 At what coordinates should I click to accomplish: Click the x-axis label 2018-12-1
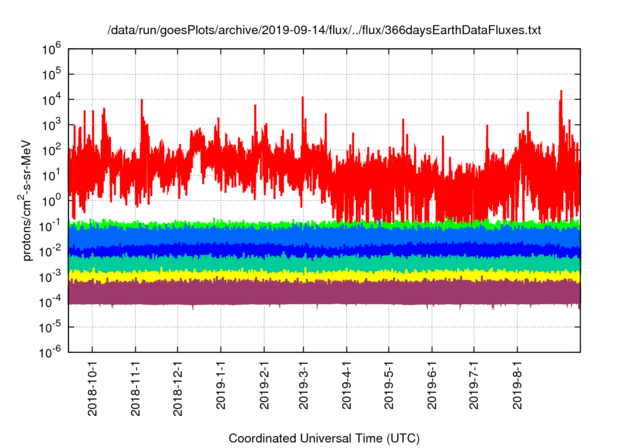pyautogui.click(x=178, y=388)
